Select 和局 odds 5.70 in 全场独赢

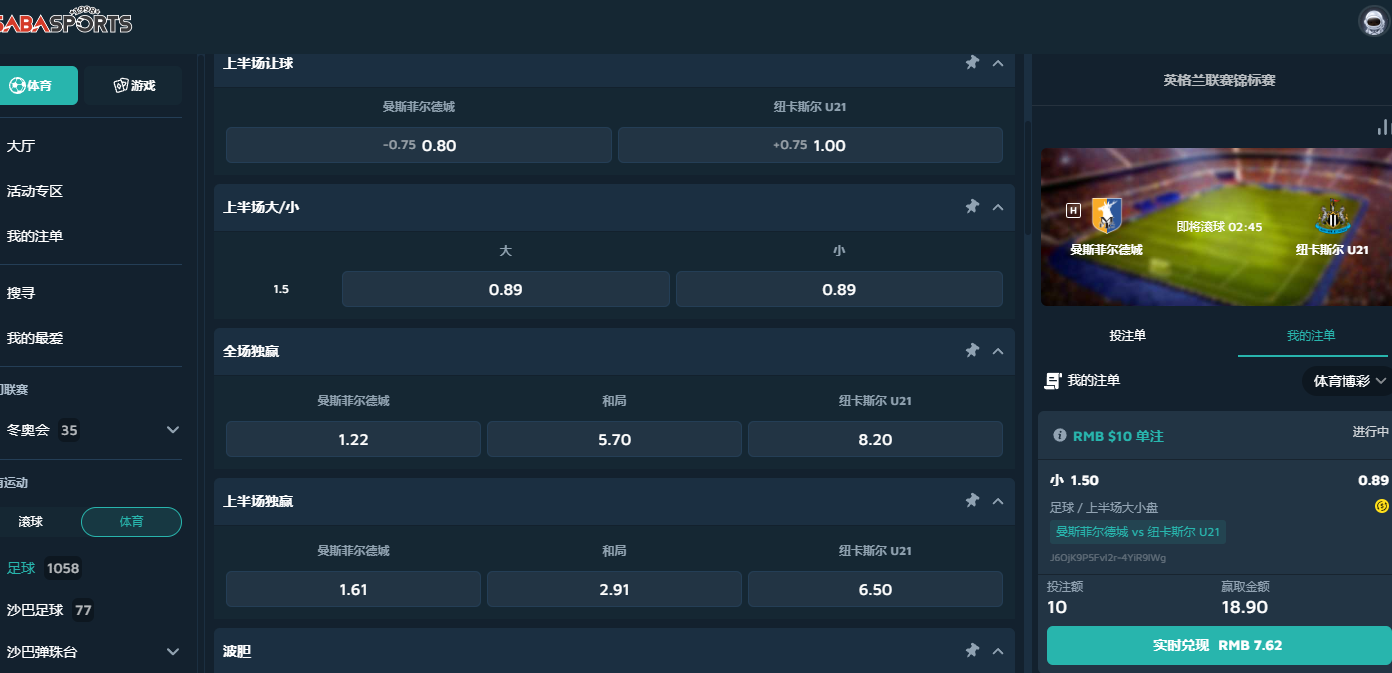[x=614, y=439]
